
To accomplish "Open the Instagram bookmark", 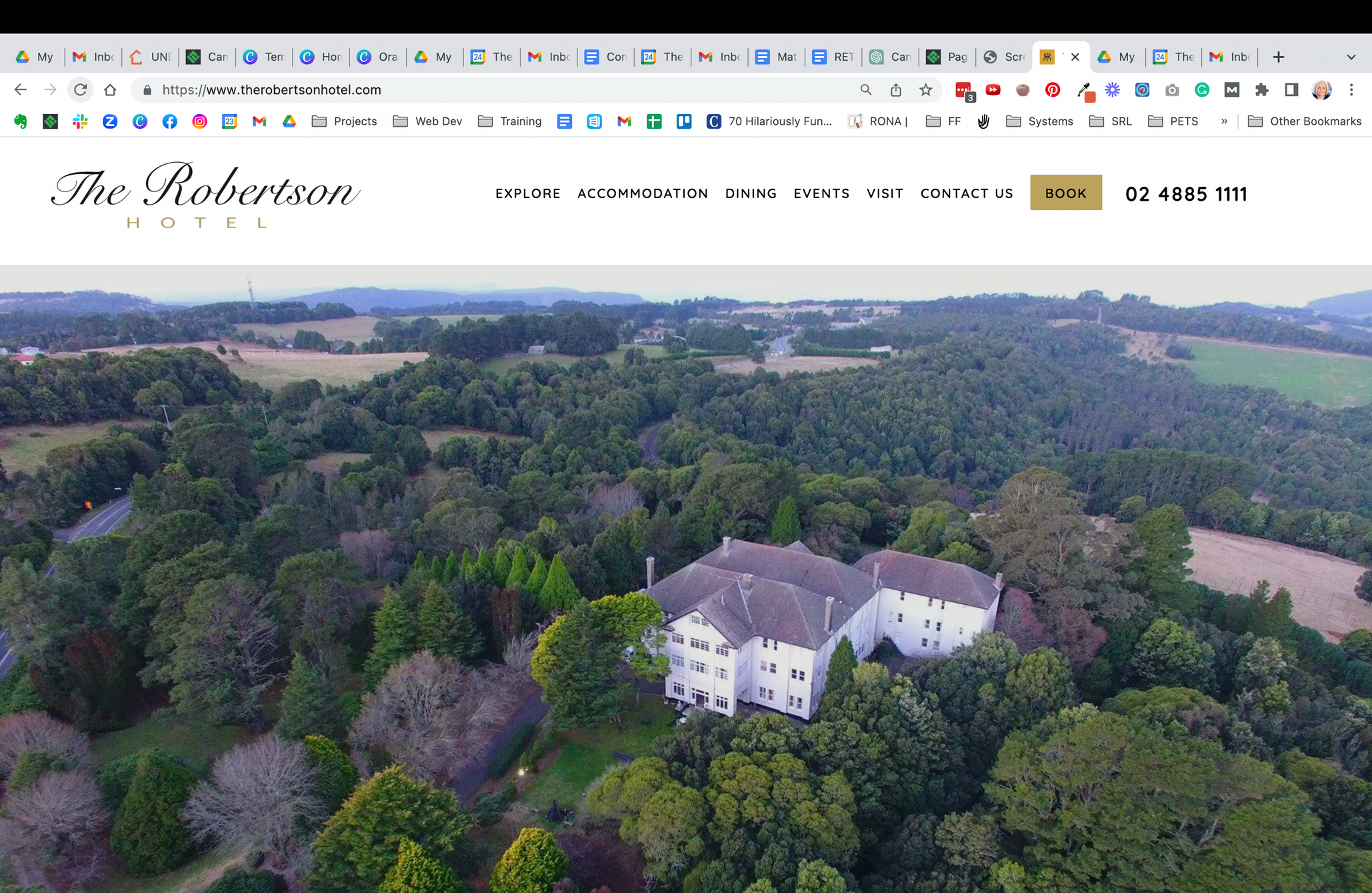I will [199, 121].
